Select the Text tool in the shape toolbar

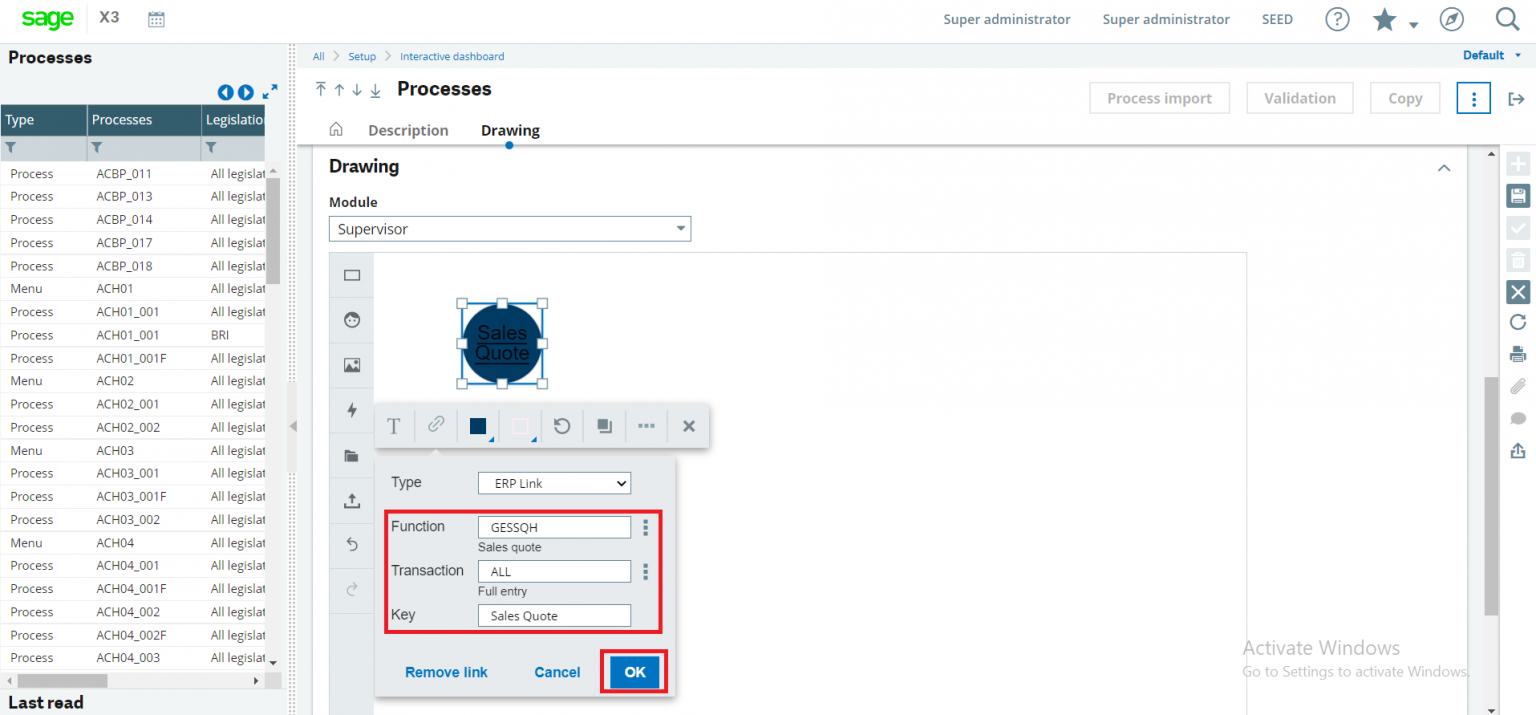point(394,425)
